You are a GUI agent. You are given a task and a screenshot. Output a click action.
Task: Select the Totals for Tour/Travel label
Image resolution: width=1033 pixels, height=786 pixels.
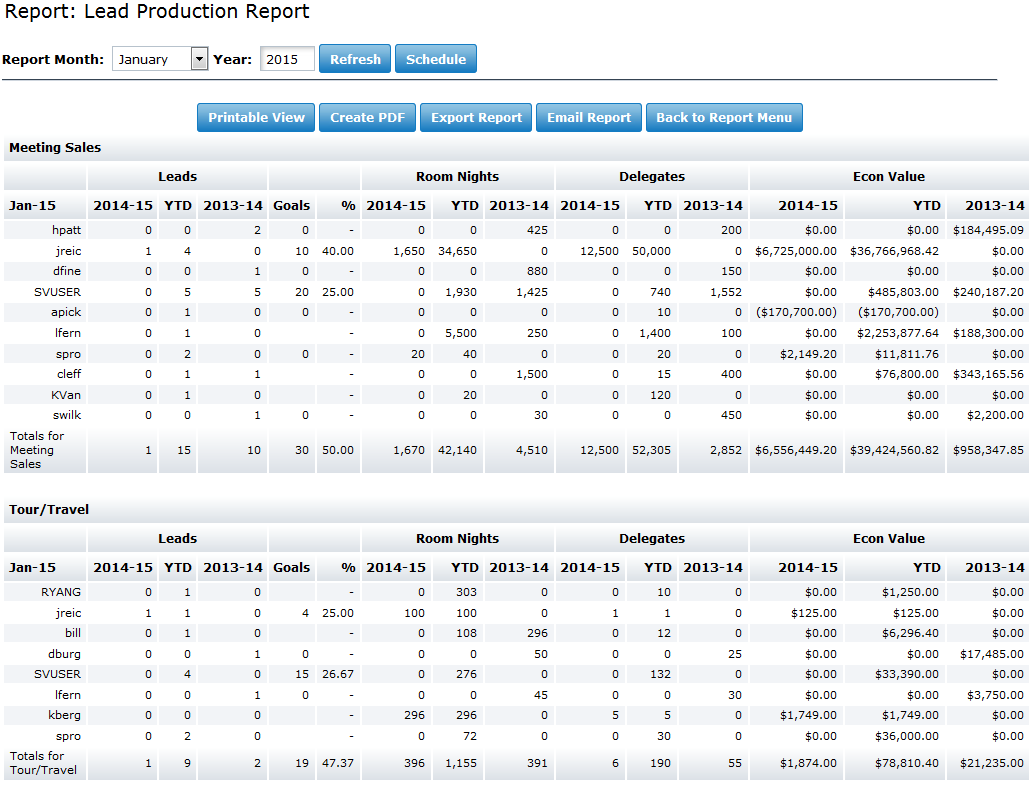[43, 763]
